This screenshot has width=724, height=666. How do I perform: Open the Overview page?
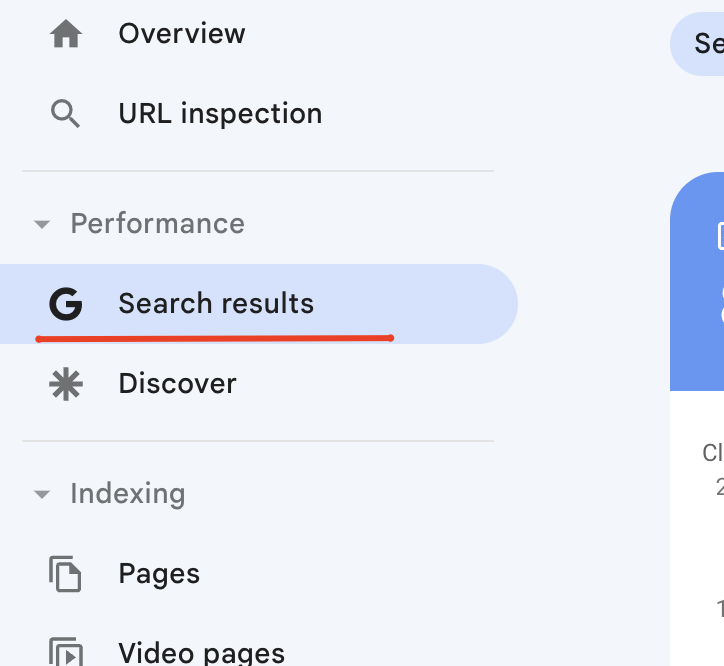coord(181,34)
